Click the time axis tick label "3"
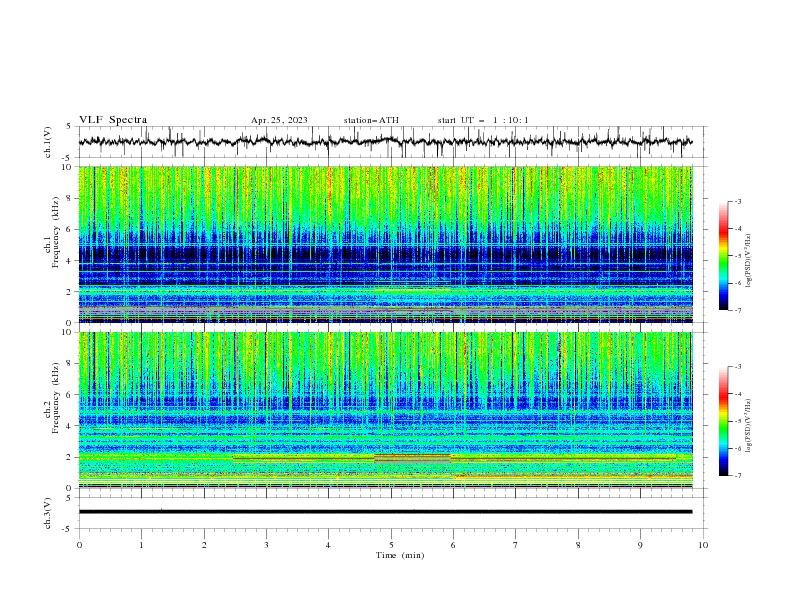Screen dimensions: 792x612 pyautogui.click(x=266, y=545)
